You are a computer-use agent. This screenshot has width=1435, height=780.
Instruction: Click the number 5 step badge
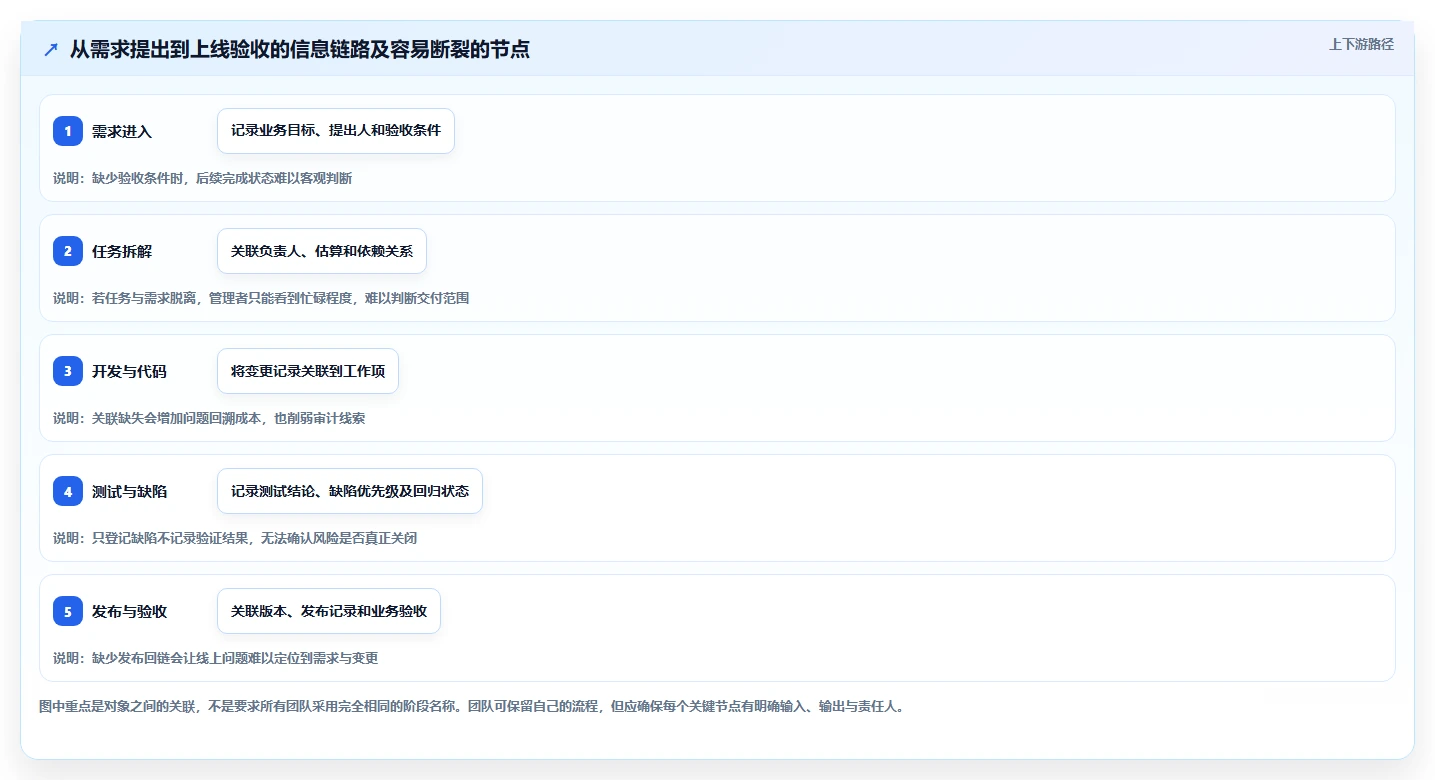pyautogui.click(x=68, y=611)
